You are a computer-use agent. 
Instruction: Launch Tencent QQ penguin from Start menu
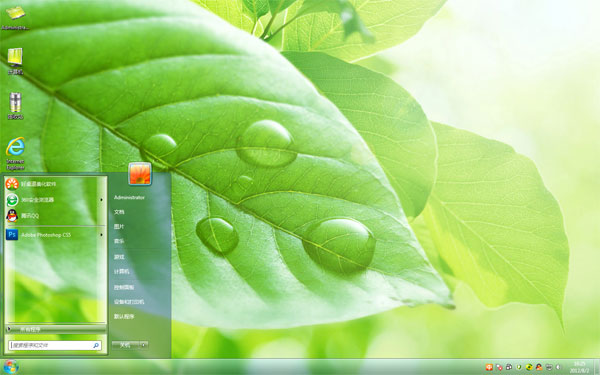(x=55, y=216)
